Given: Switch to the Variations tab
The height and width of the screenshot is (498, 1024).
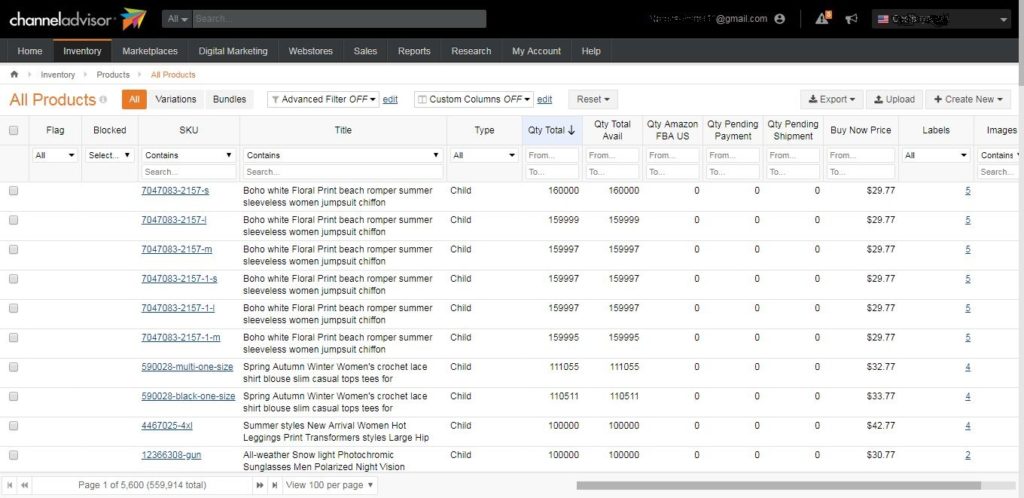Looking at the screenshot, I should pyautogui.click(x=176, y=100).
